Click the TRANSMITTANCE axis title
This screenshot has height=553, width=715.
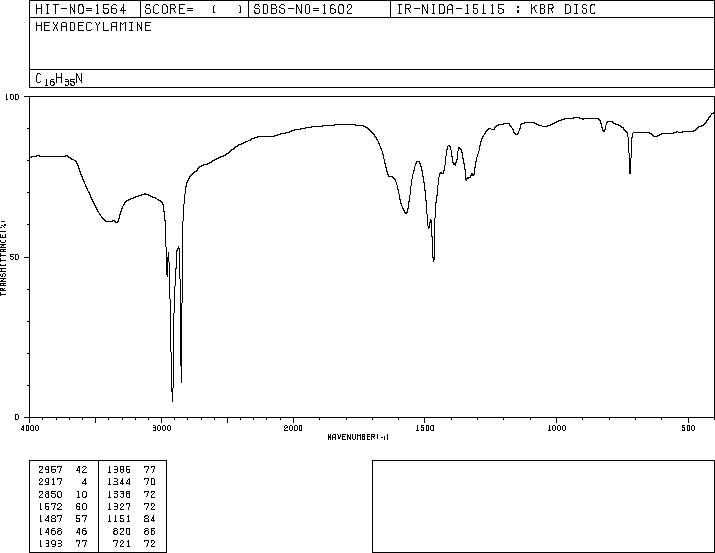pos(3,258)
